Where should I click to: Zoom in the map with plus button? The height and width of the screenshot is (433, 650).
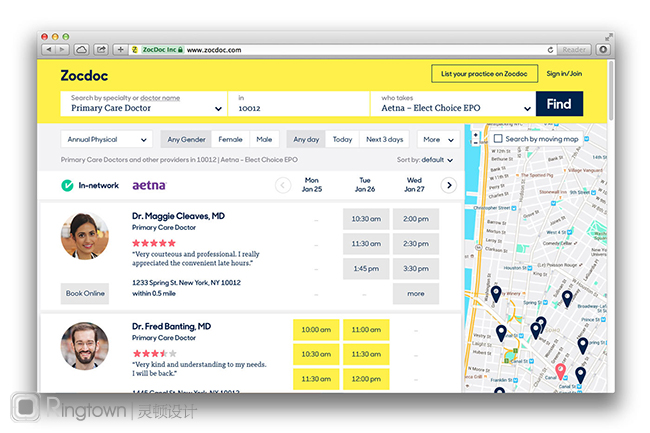click(475, 135)
